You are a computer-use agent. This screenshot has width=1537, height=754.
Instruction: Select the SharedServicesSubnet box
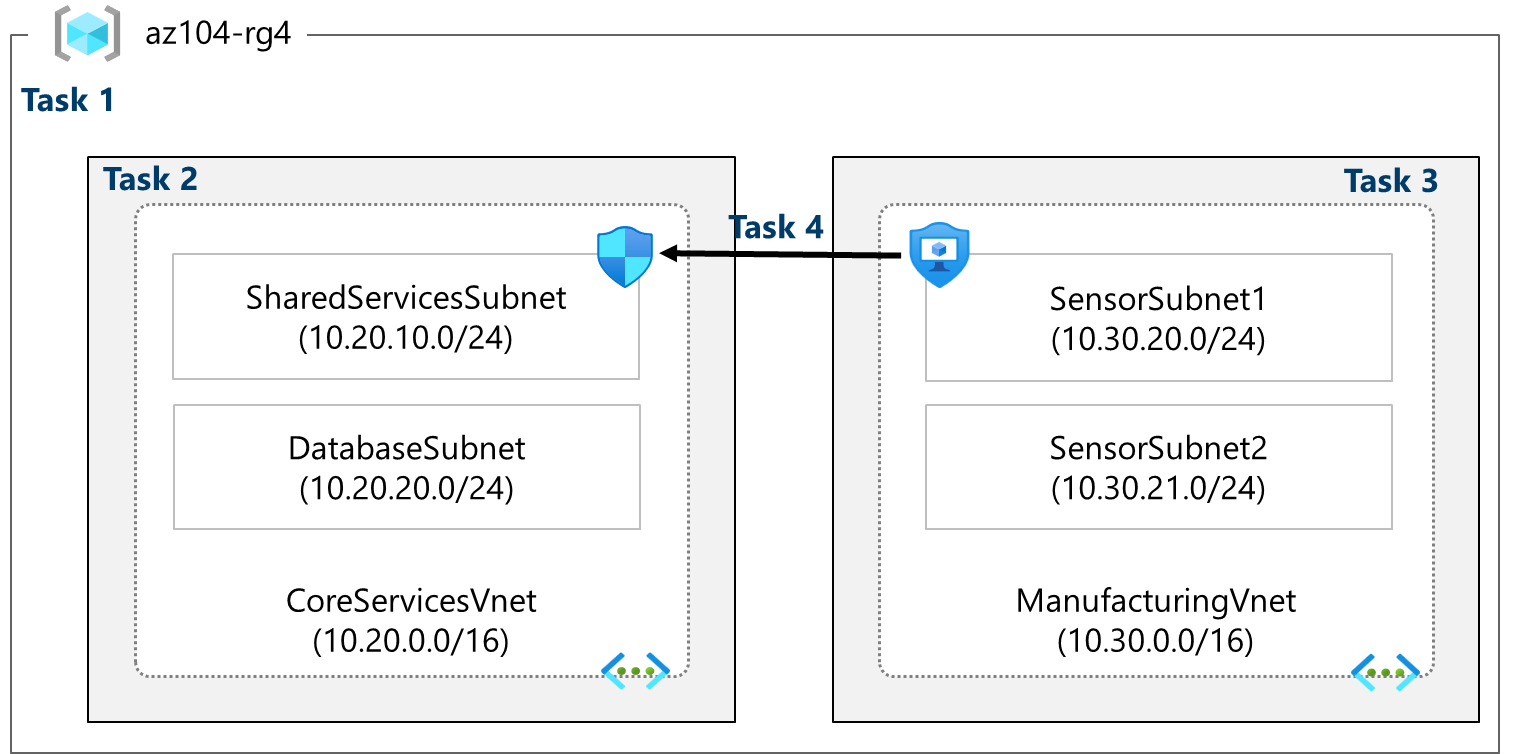405,317
